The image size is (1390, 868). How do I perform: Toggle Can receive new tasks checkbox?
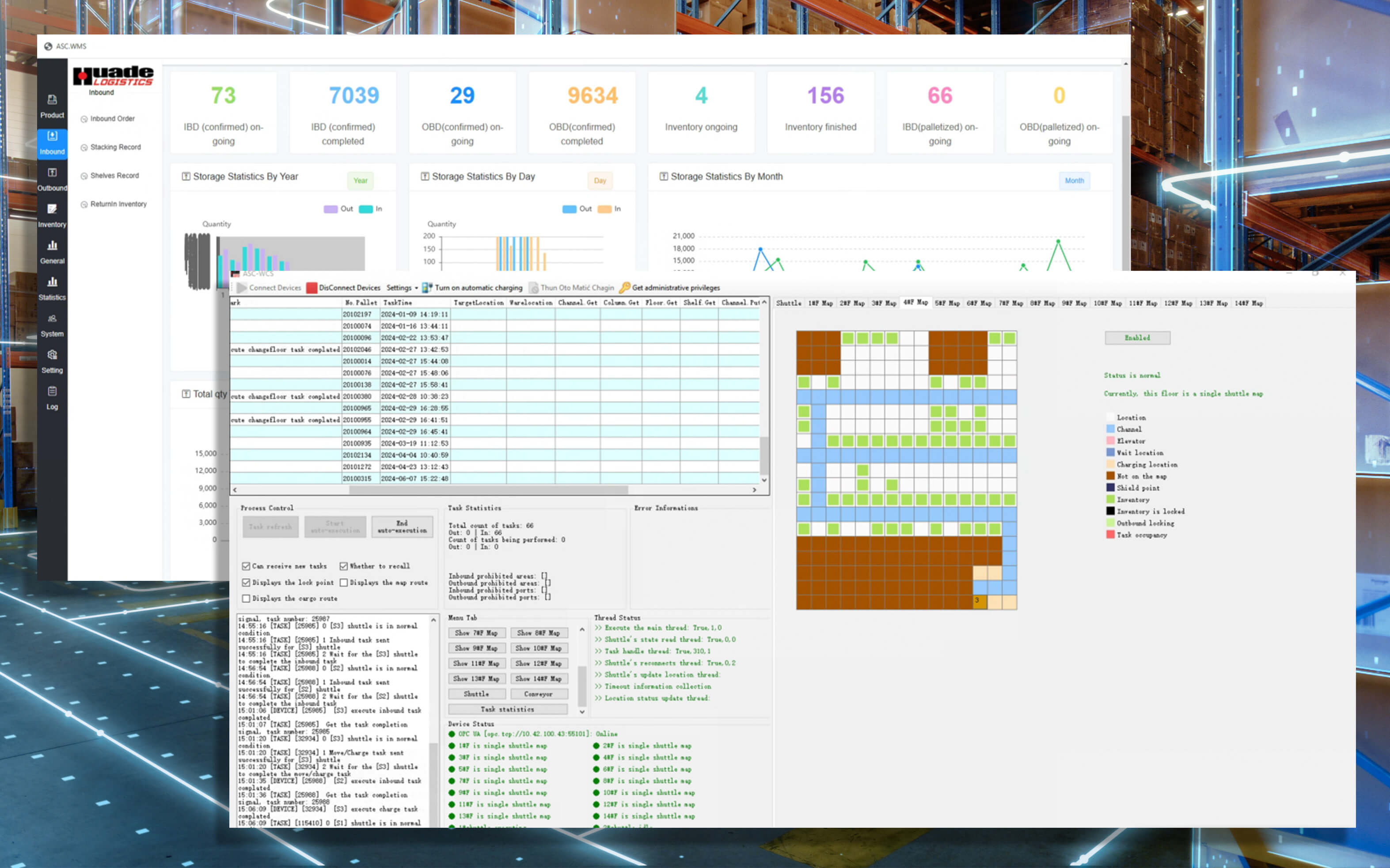click(x=246, y=566)
